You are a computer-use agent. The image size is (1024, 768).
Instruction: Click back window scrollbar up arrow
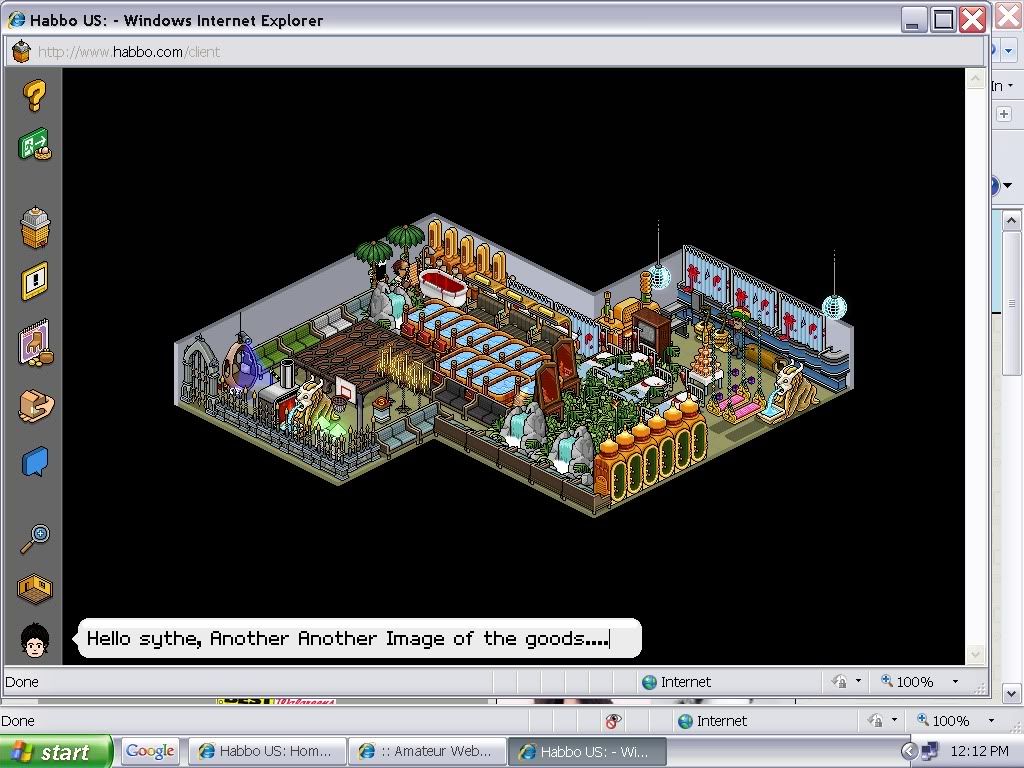[1011, 221]
